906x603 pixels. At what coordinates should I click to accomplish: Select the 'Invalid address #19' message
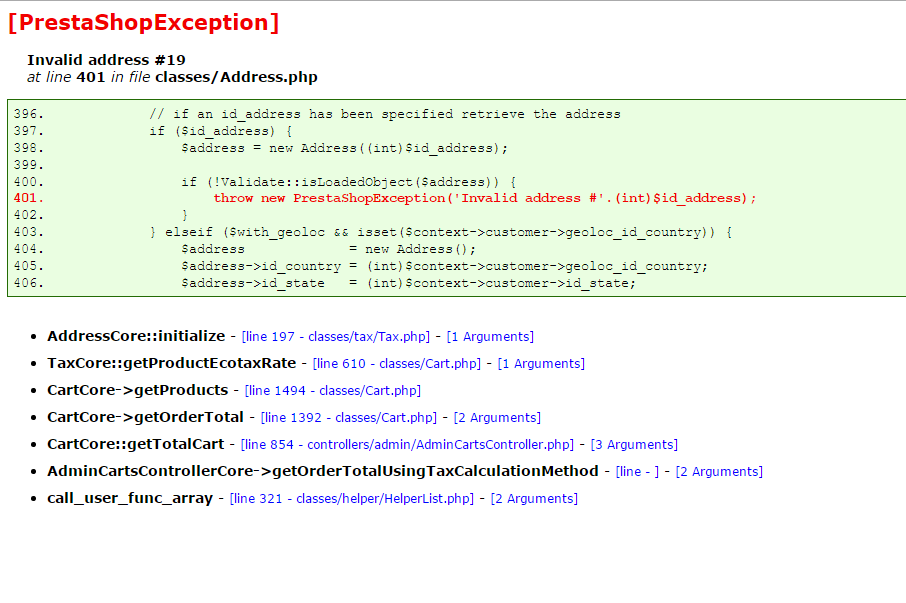(x=106, y=60)
